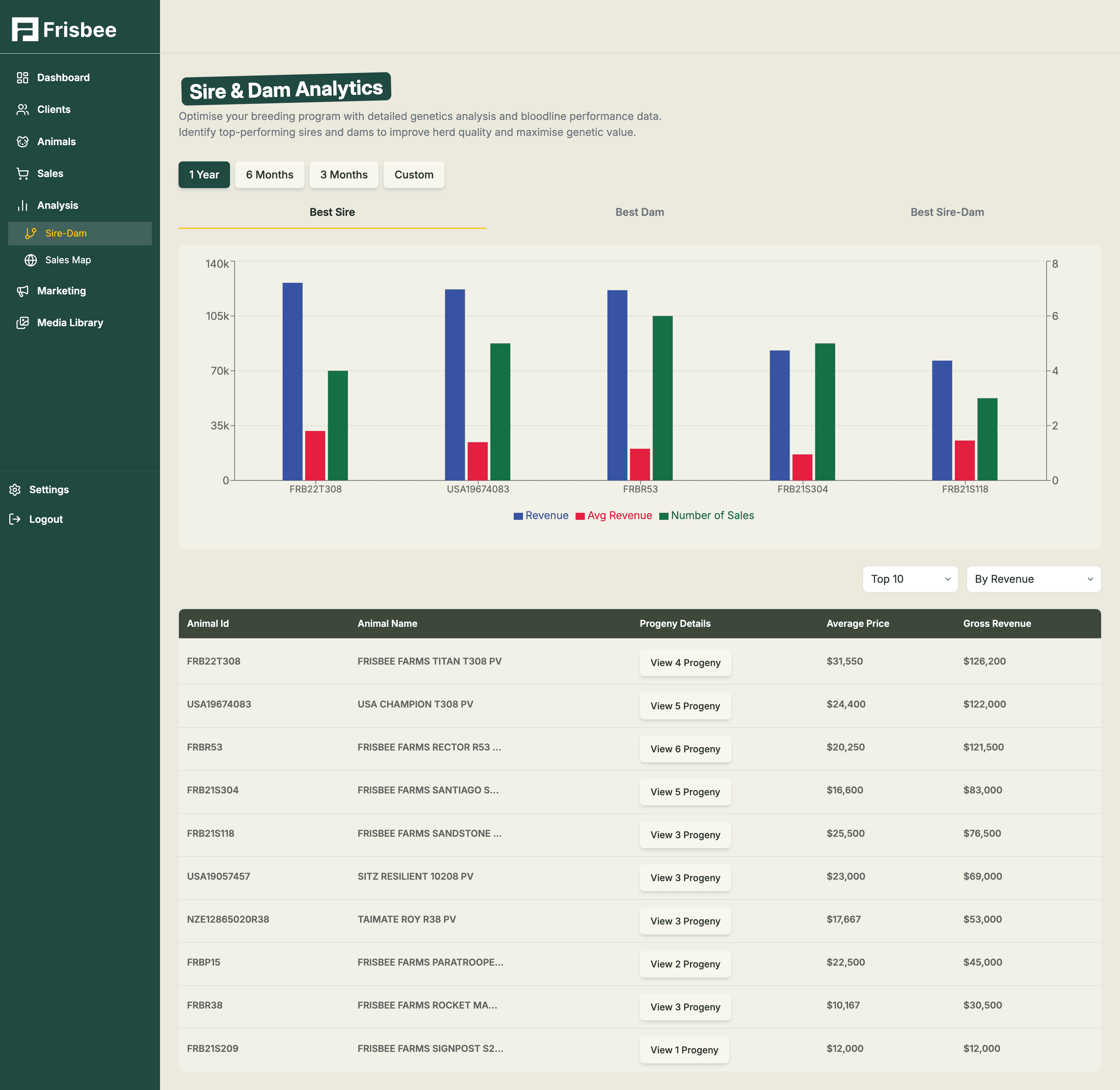Hide the Number of Sales series
Screen dimensions: 1120x1090
coord(708,515)
